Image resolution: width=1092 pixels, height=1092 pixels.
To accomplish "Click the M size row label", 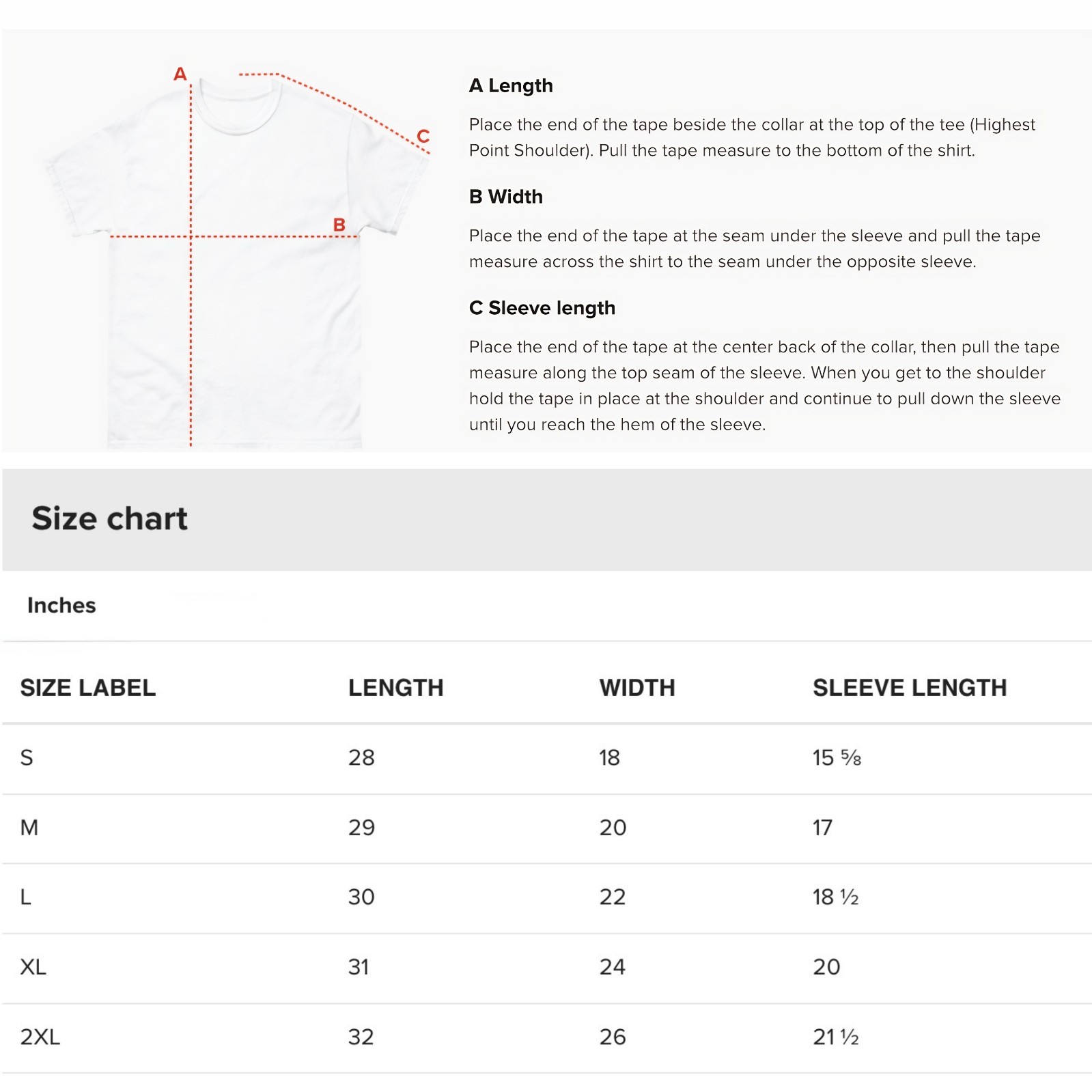I will point(29,828).
